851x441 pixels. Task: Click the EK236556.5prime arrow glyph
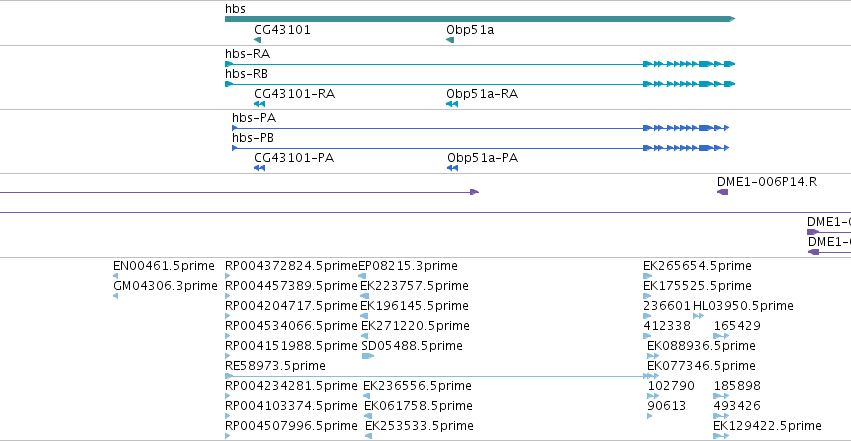[366, 396]
